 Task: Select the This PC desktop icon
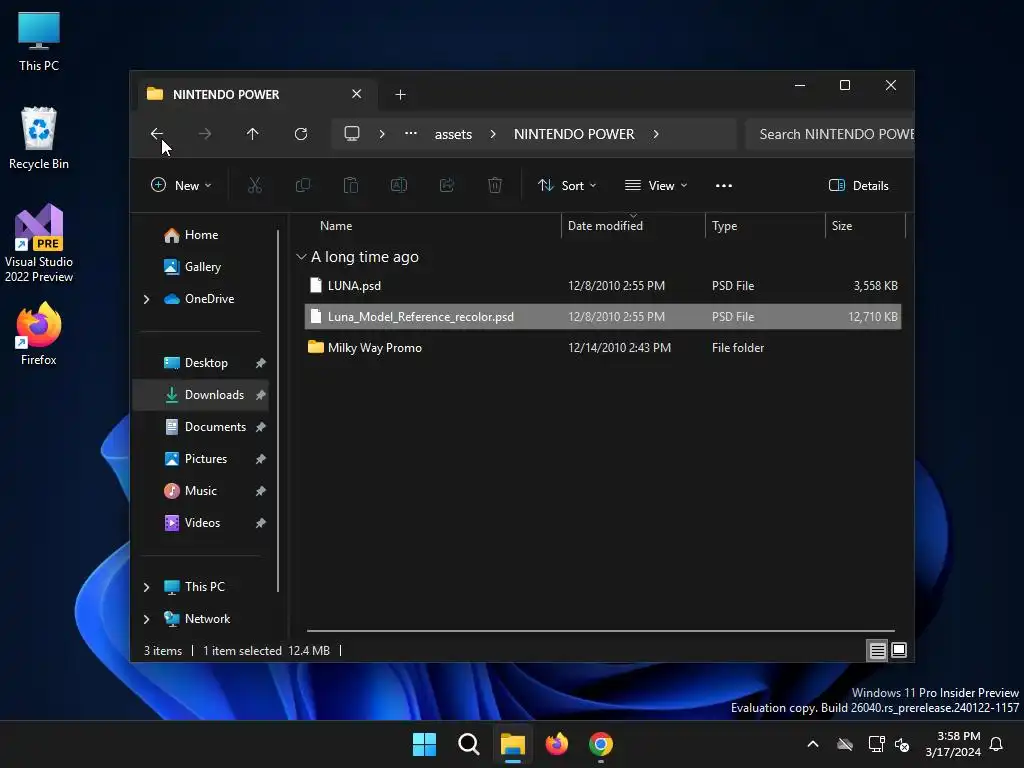point(39,41)
